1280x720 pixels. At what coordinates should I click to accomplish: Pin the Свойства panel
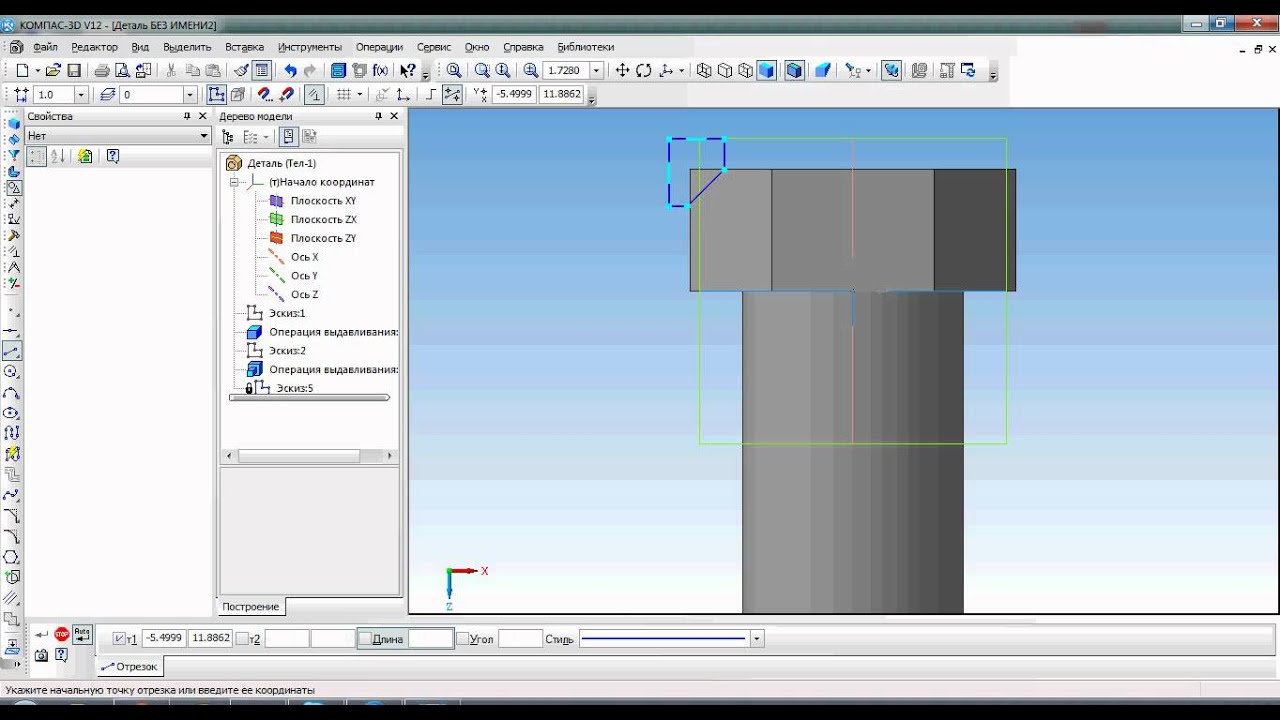point(187,116)
